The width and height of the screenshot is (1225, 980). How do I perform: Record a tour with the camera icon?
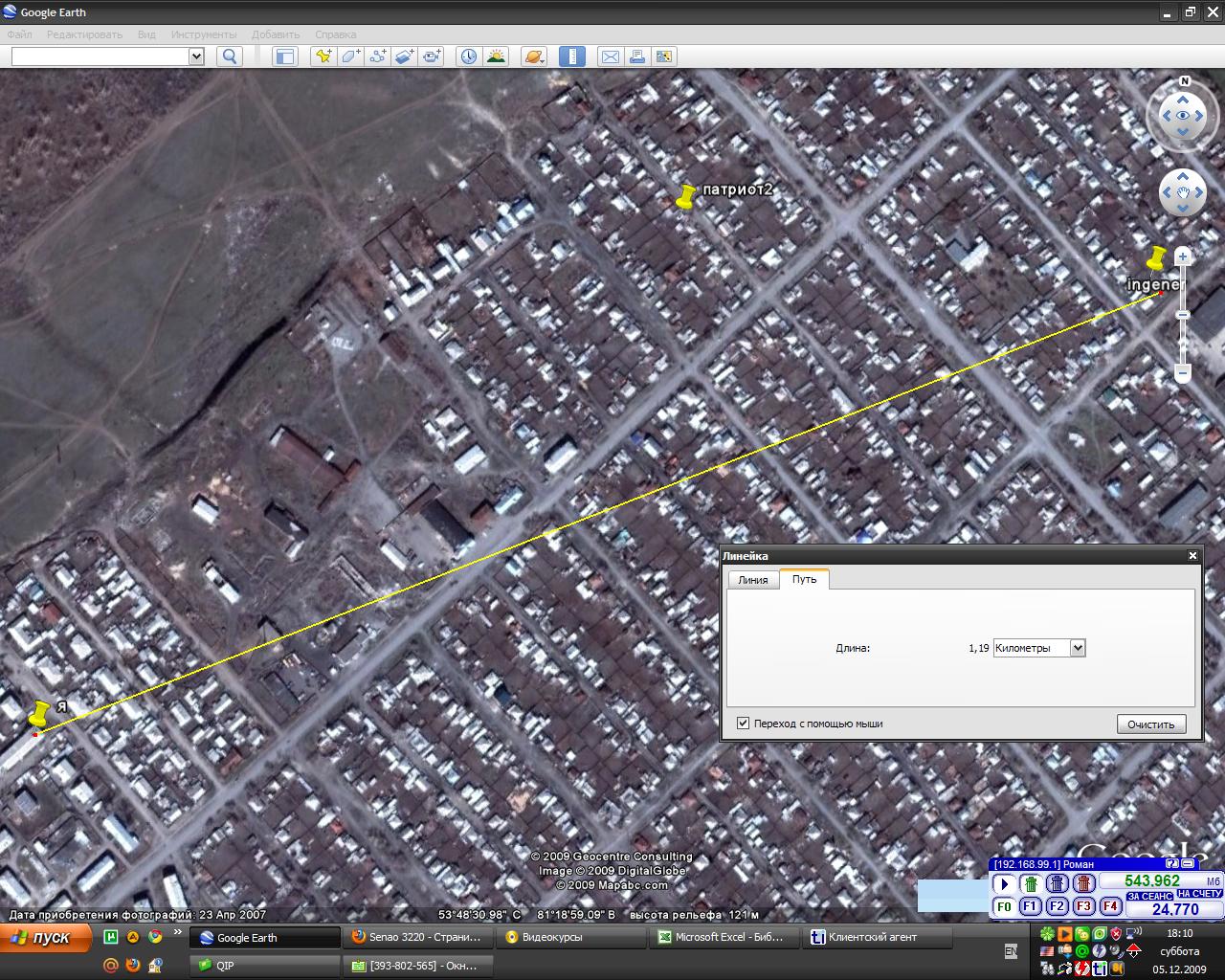click(x=432, y=56)
